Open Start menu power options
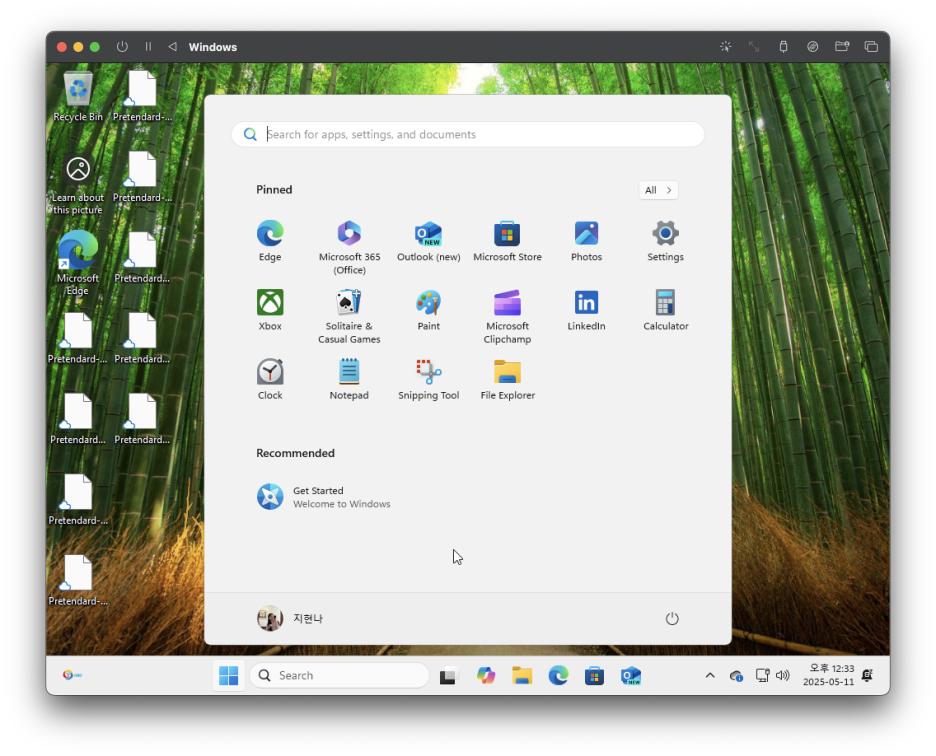The height and width of the screenshot is (756, 936). [672, 618]
